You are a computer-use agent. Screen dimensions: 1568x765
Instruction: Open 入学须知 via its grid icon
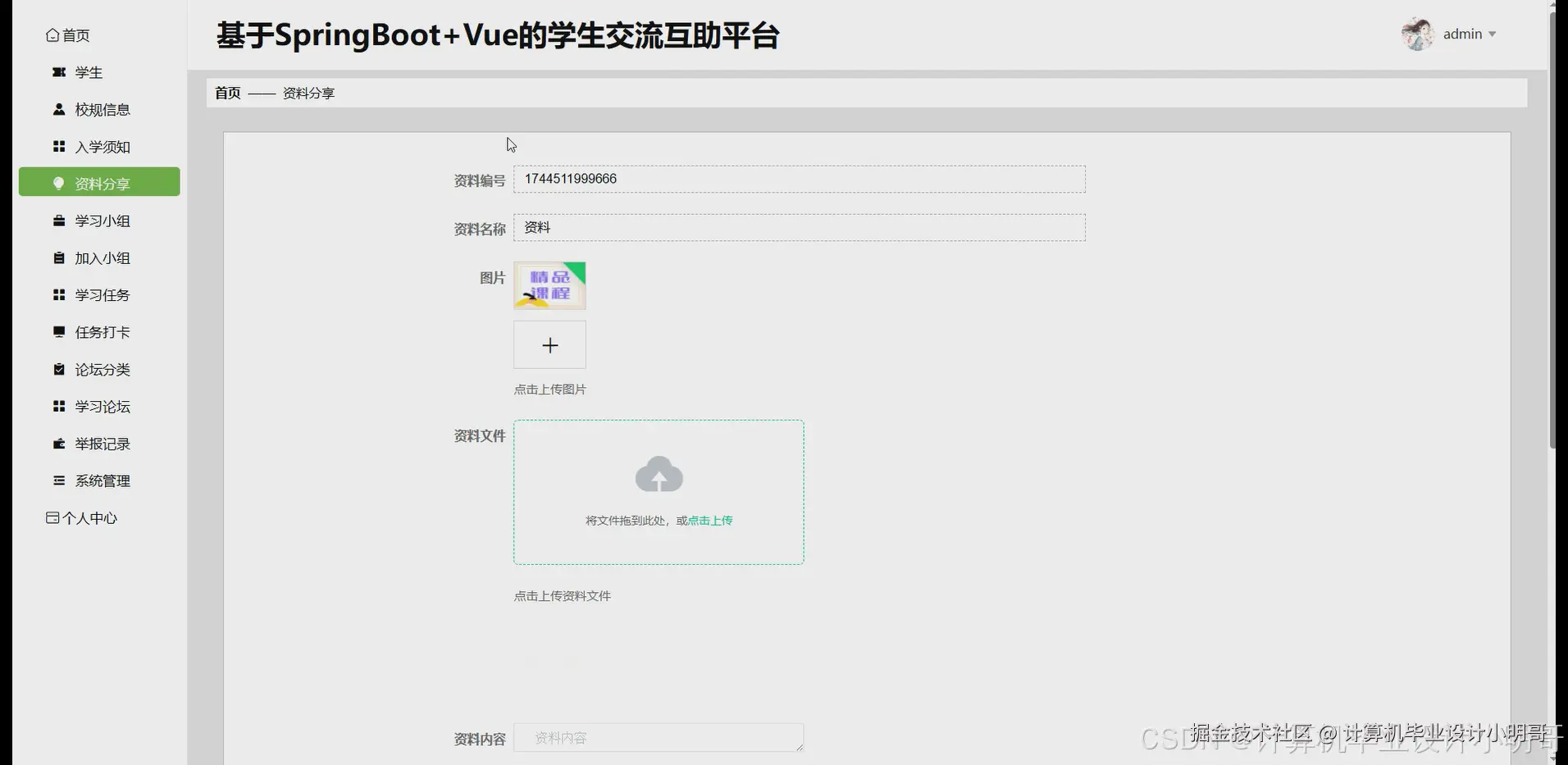(57, 146)
